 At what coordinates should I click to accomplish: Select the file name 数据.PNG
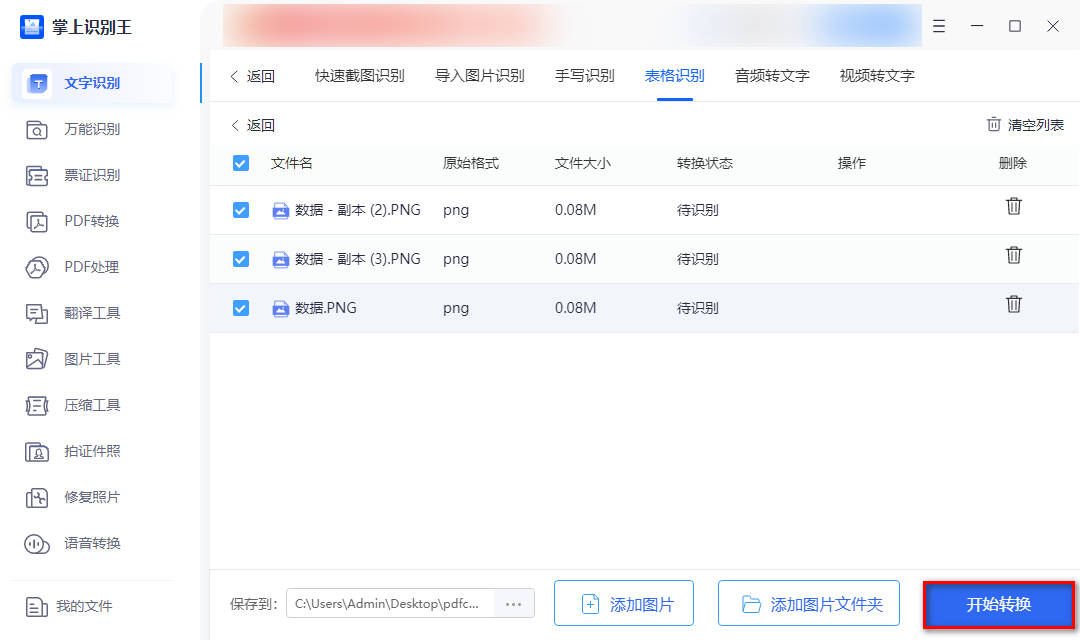coord(326,308)
